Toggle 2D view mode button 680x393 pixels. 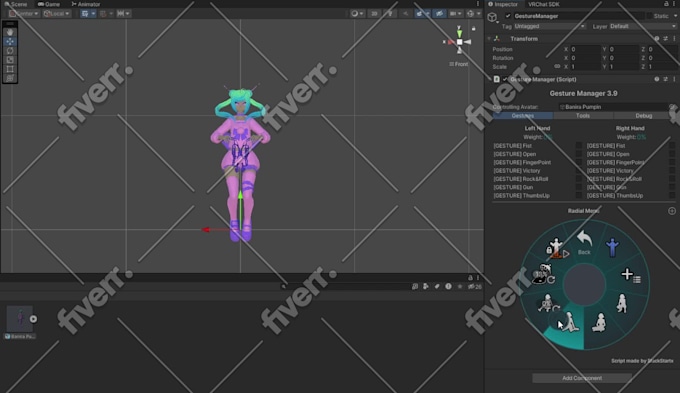tap(374, 13)
